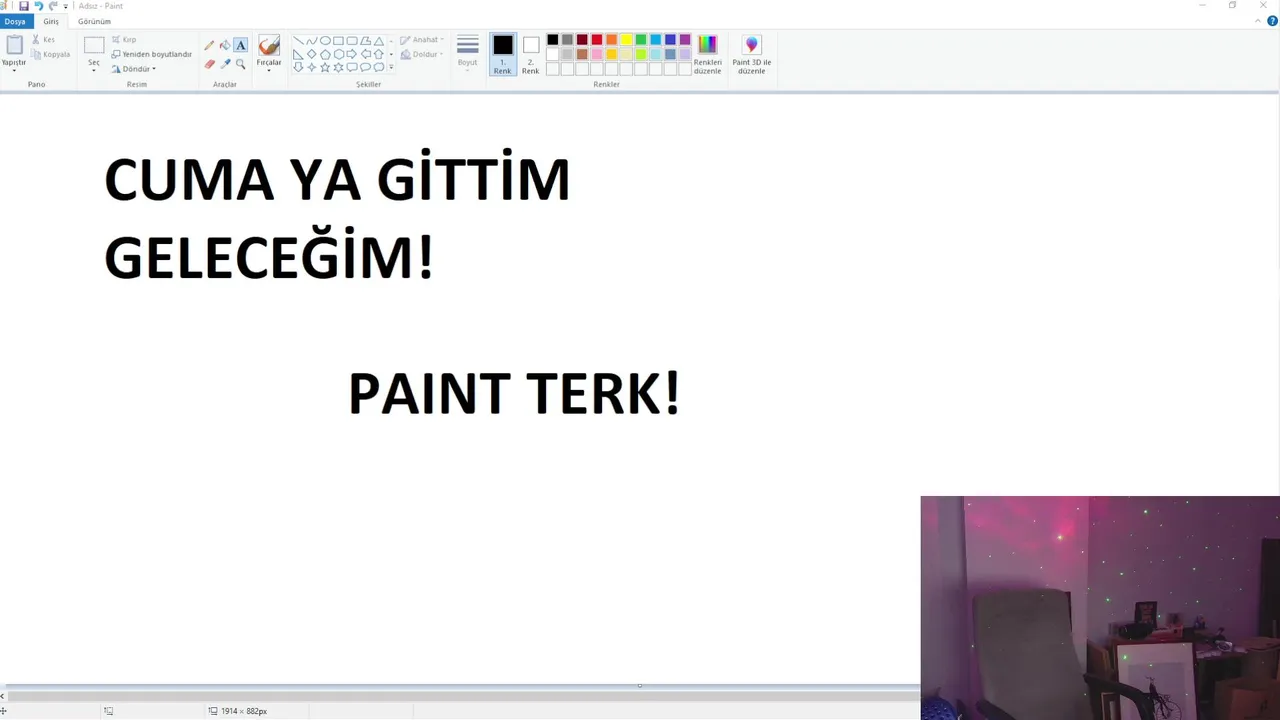Click Yeniden boyutlandır button
Viewport: 1280px width, 720px height.
pyautogui.click(x=151, y=54)
